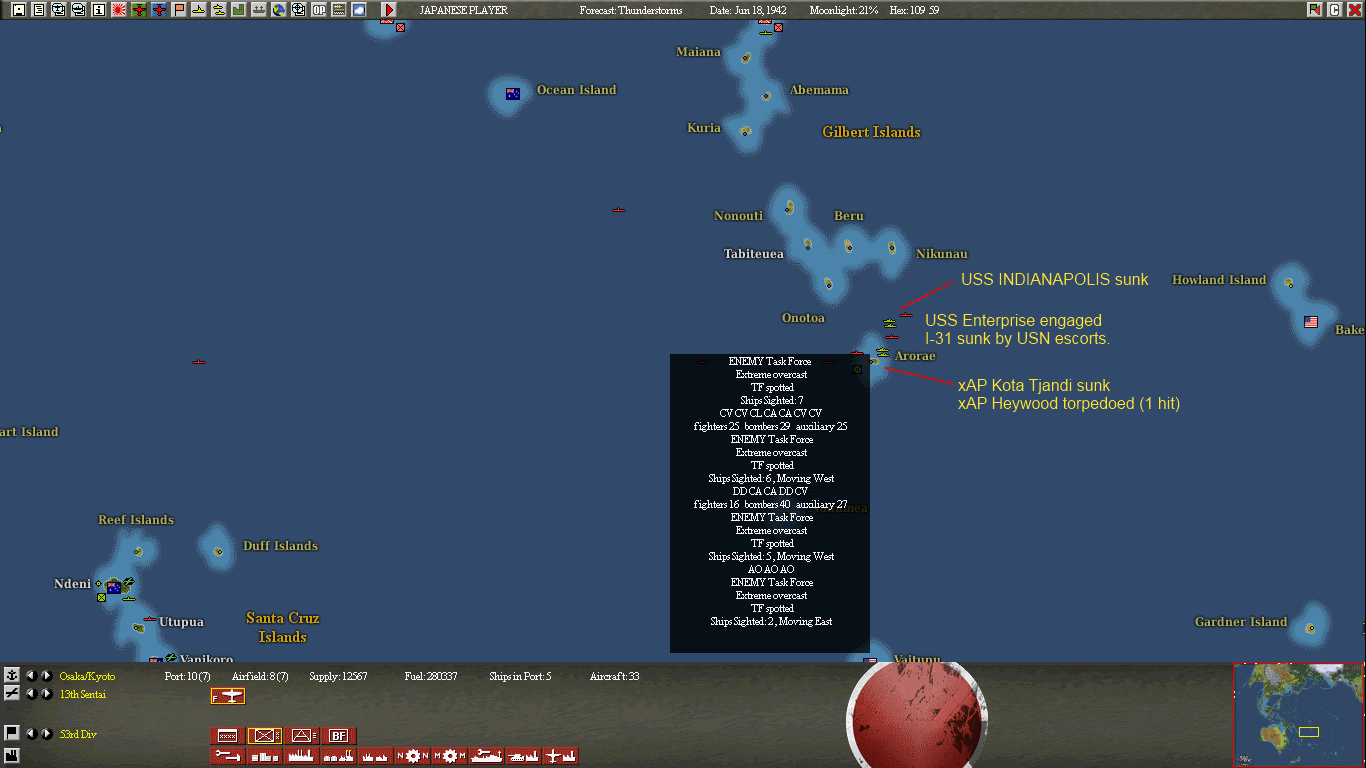Click the red X exit icon
The image size is (1366, 768).
click(x=1354, y=10)
